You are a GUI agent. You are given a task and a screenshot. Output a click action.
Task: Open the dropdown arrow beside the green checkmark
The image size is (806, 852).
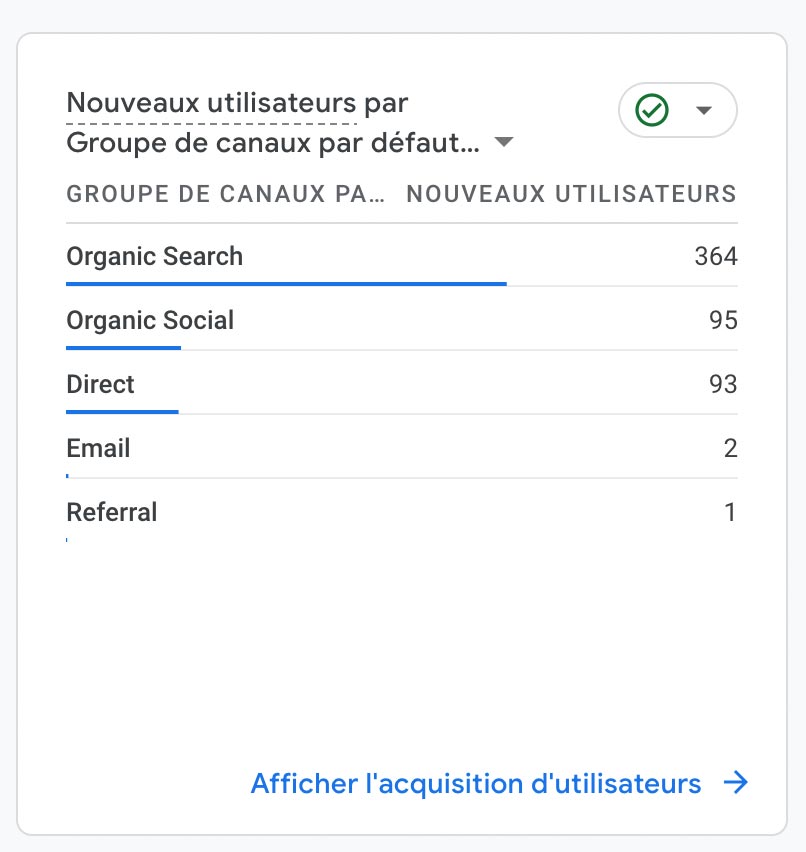(704, 110)
